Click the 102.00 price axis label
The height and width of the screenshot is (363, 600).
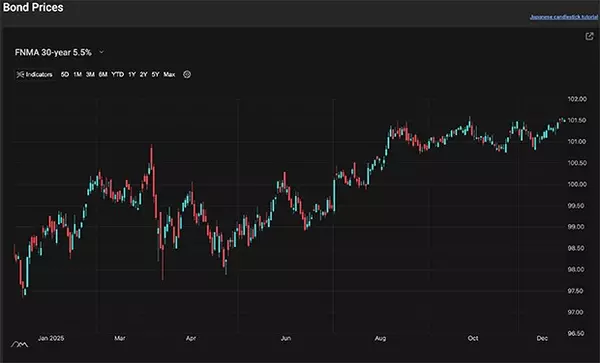click(x=577, y=99)
